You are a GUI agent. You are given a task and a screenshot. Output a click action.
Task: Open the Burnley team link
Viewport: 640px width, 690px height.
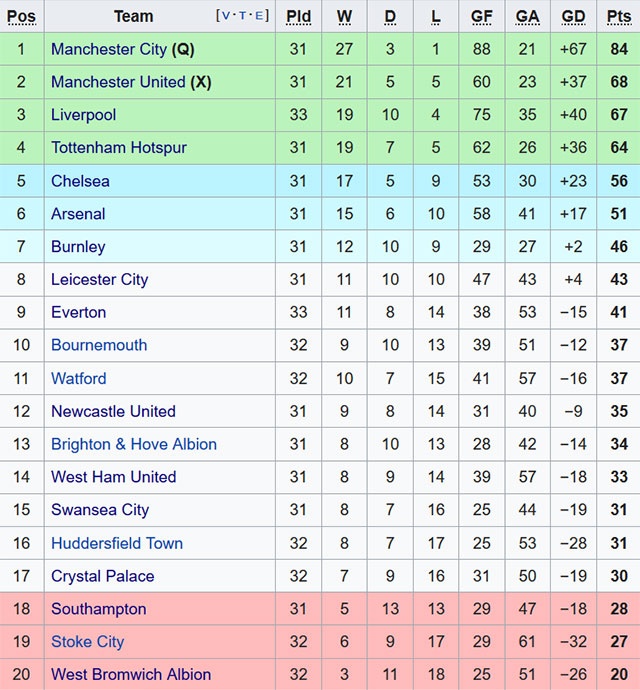tap(78, 247)
